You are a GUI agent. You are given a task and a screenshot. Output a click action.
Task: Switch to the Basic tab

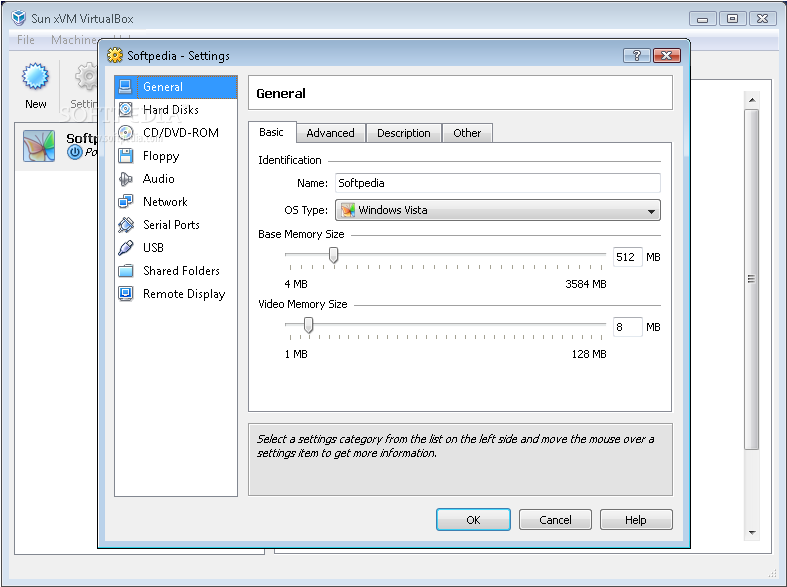272,132
